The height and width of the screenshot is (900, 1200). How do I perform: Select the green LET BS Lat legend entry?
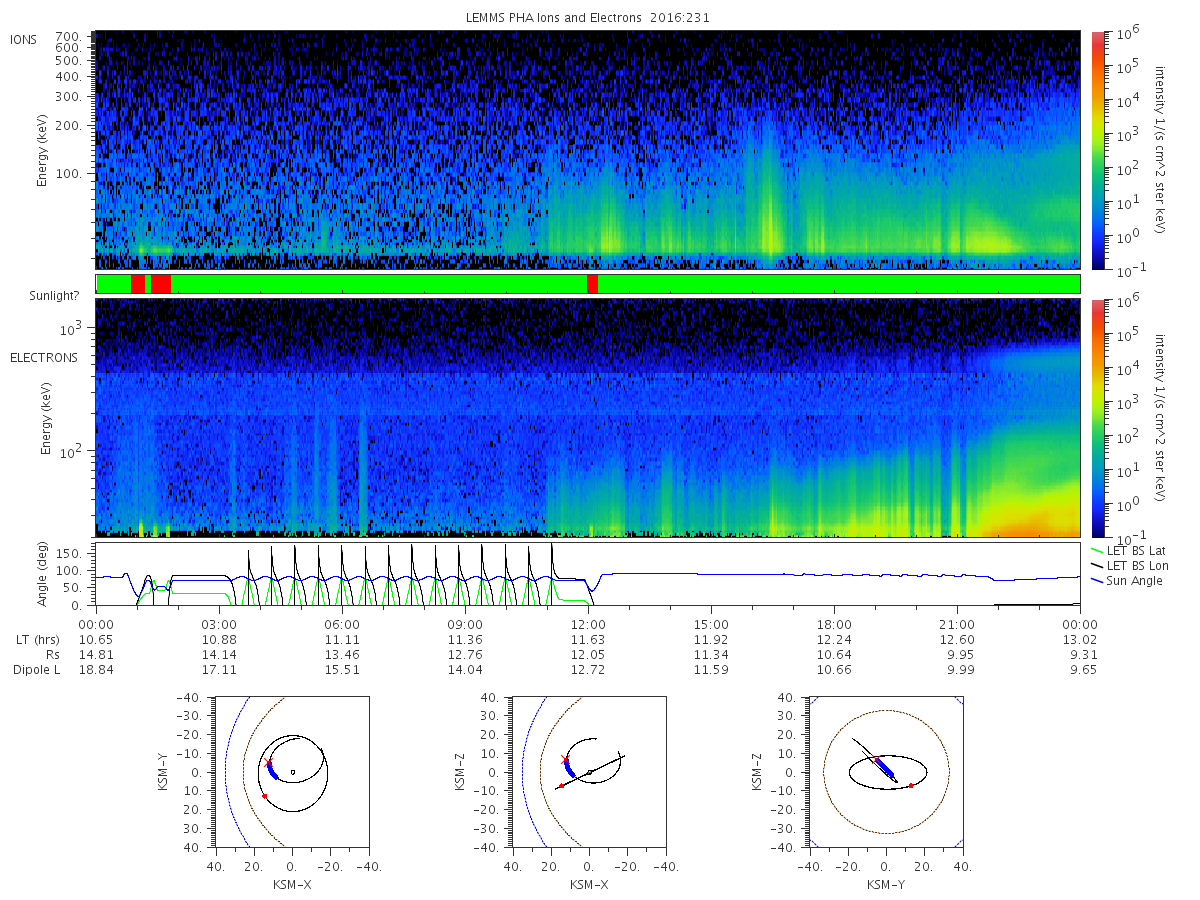click(x=1134, y=550)
